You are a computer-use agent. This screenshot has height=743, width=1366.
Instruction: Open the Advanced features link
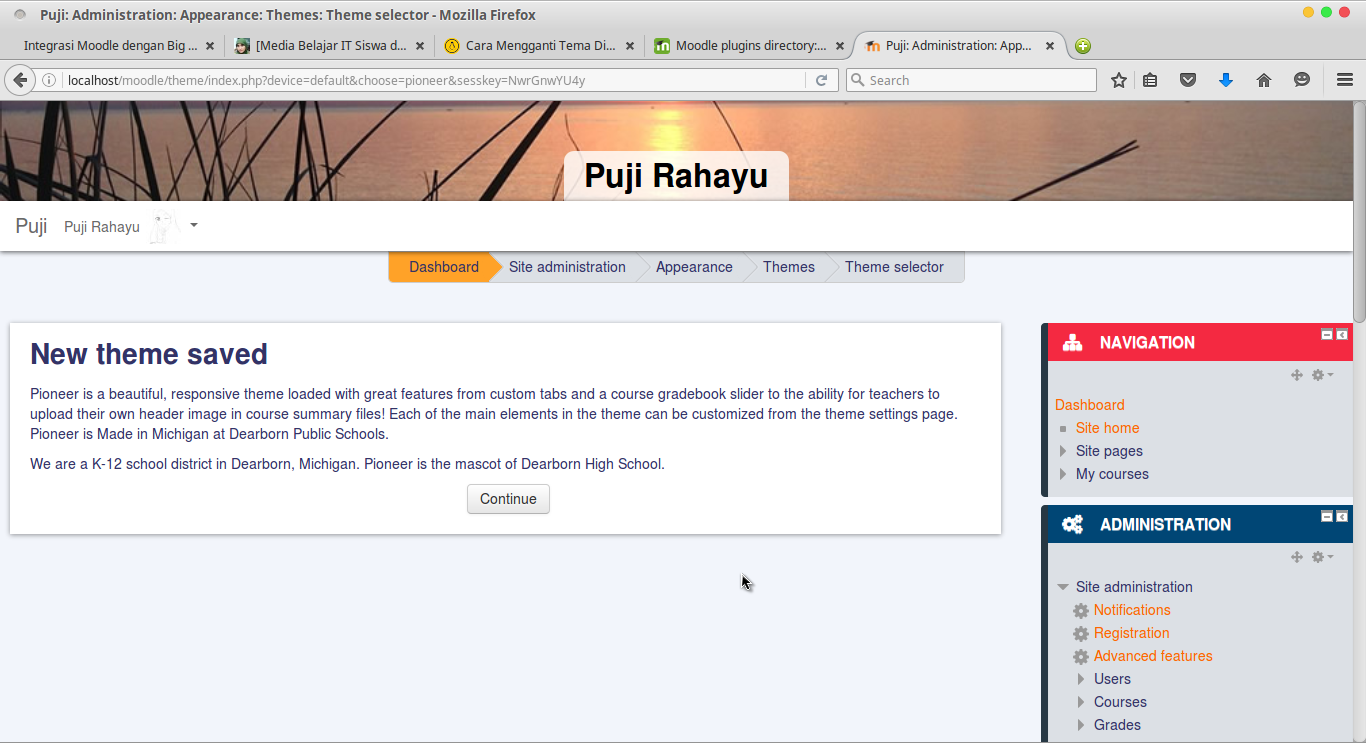tap(1153, 656)
